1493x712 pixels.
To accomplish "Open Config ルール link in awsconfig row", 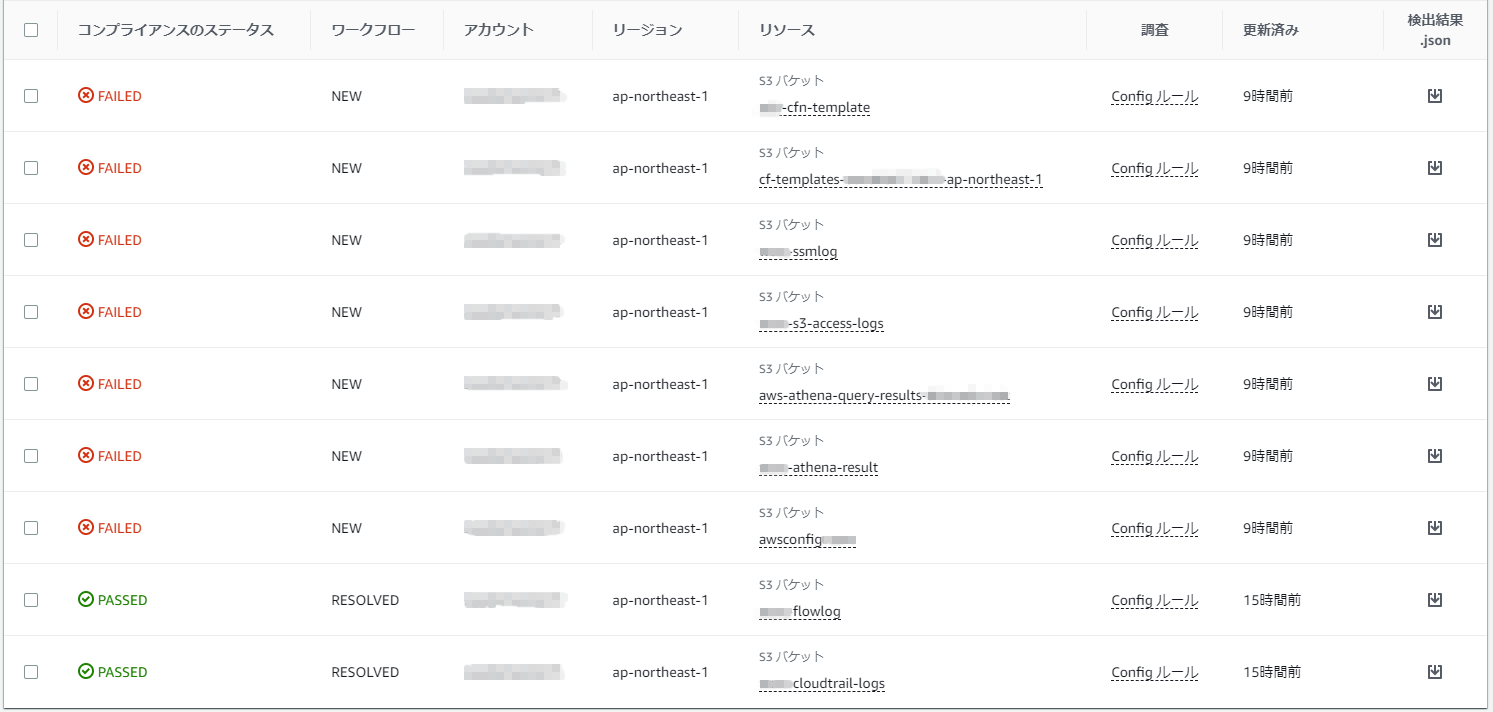I will (1154, 529).
